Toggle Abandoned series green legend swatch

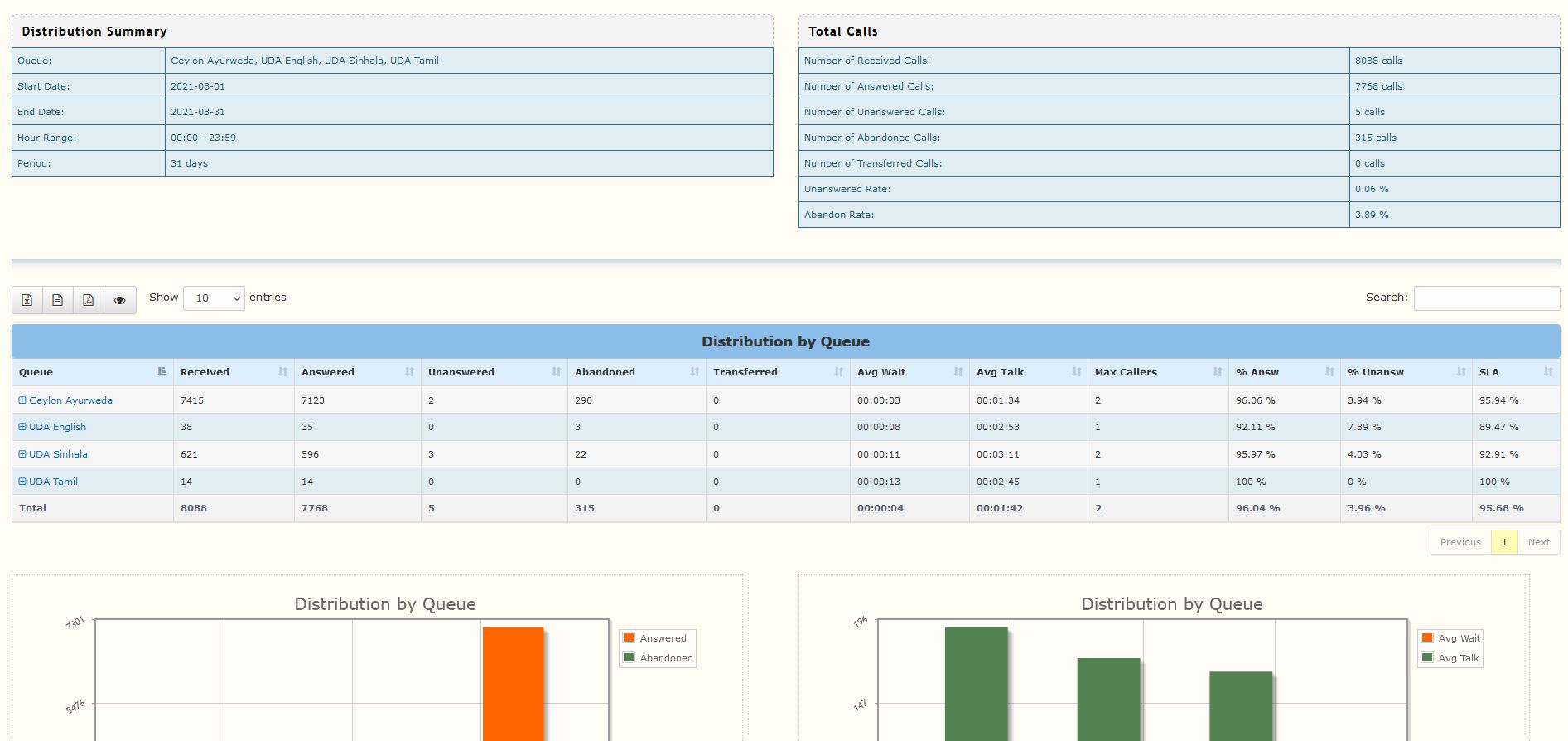[629, 657]
